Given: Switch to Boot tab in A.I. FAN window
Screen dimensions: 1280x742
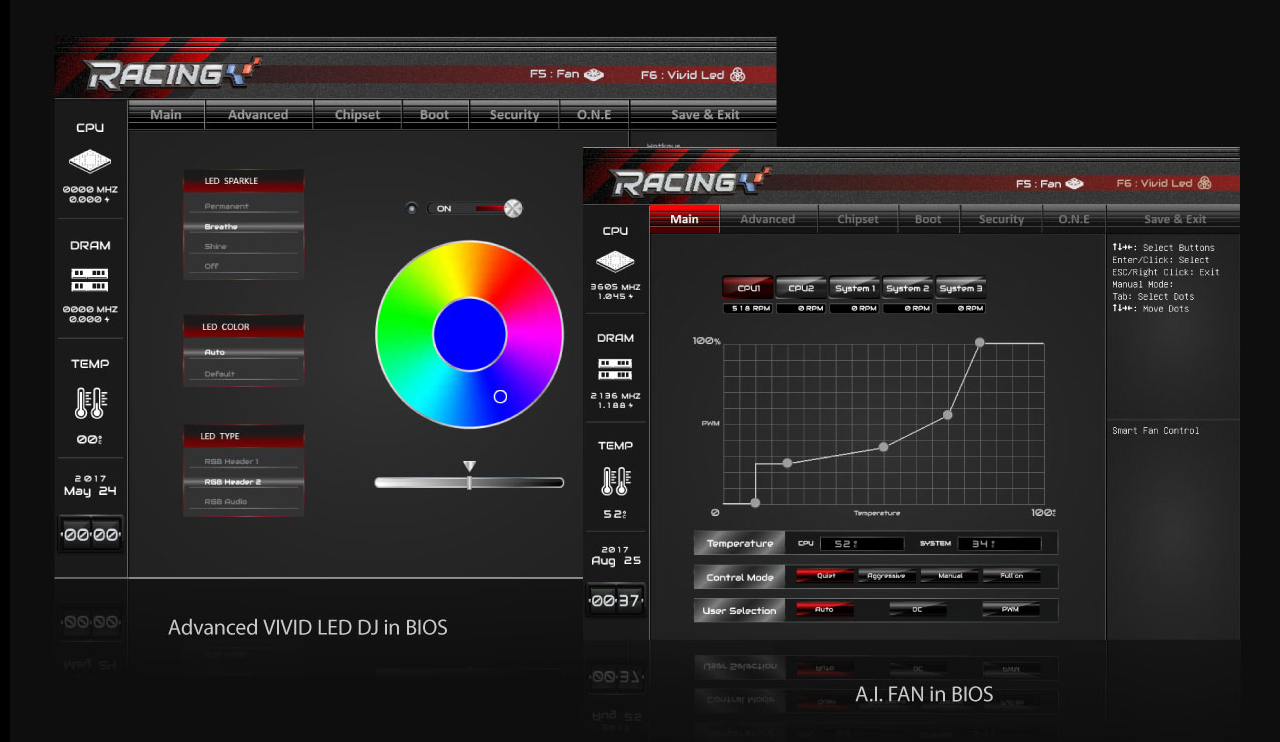Looking at the screenshot, I should (x=928, y=219).
